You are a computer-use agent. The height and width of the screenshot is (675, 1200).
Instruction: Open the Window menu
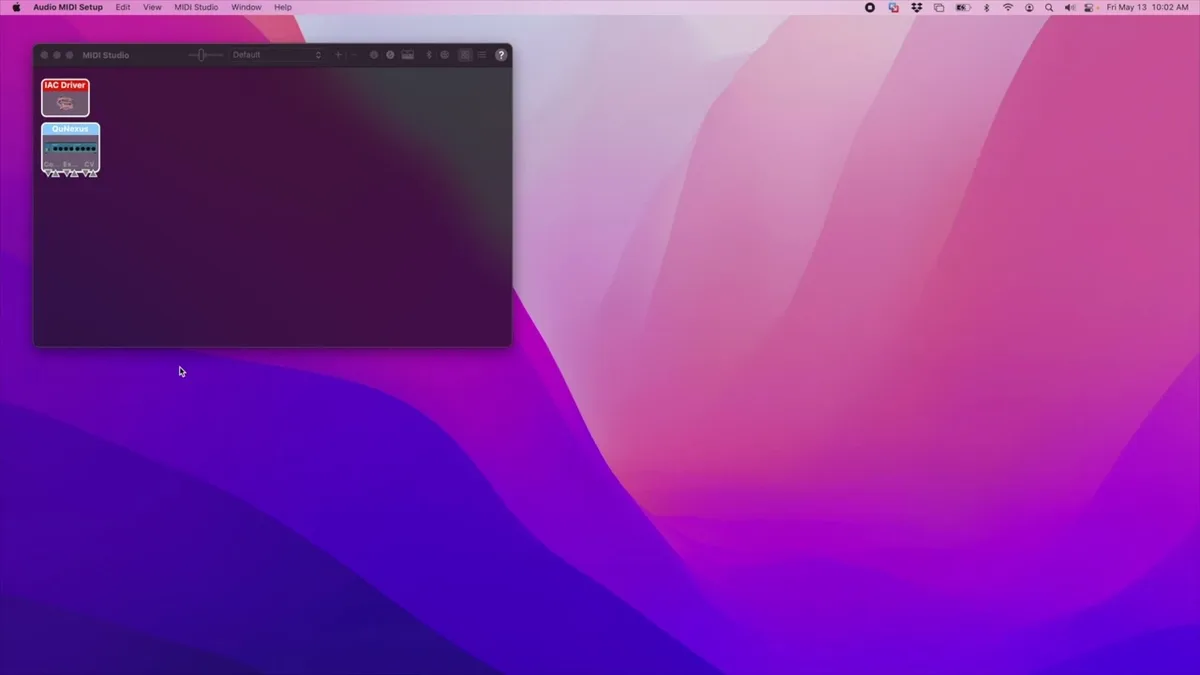[246, 7]
